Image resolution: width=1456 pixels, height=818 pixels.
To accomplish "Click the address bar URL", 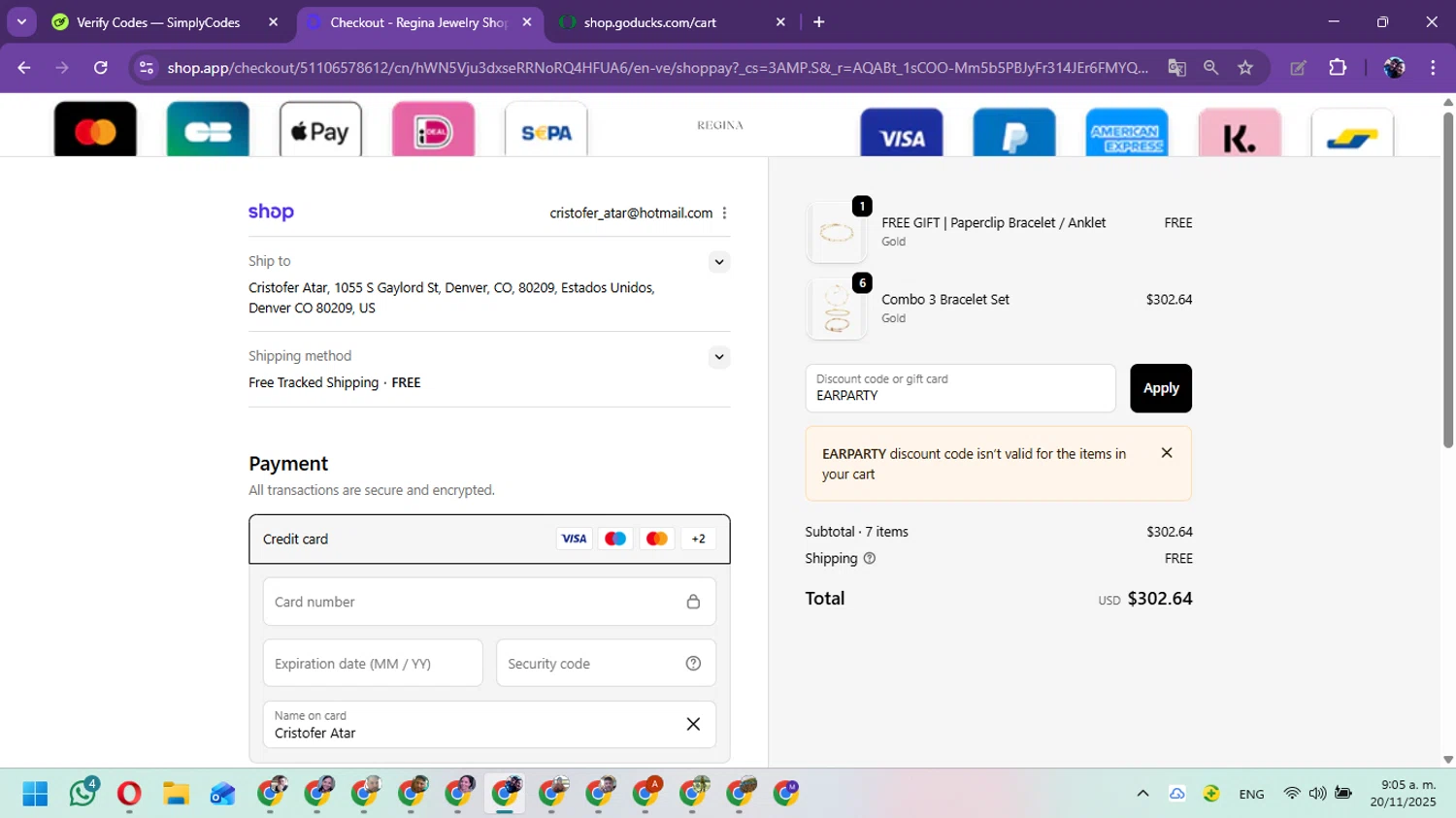I will [657, 67].
